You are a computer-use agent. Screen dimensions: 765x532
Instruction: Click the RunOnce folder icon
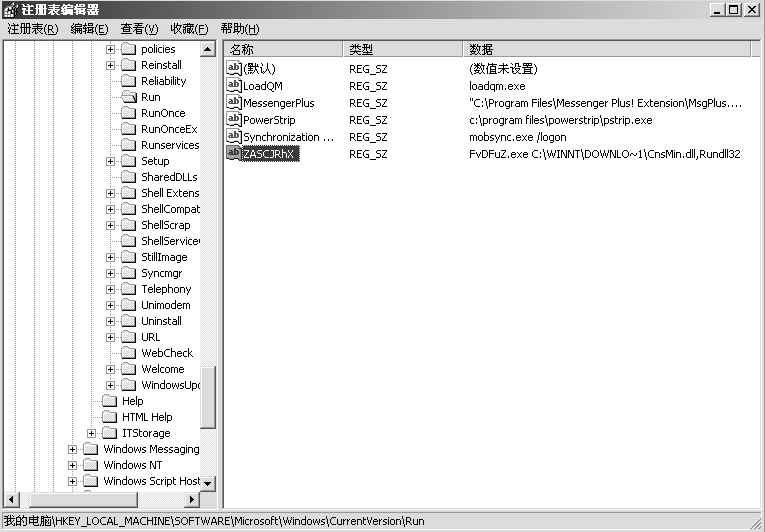click(128, 113)
